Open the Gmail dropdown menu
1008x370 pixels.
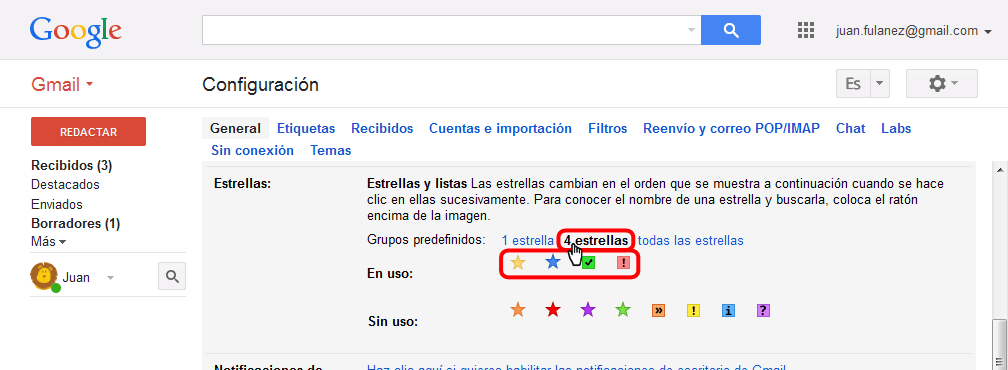(x=62, y=84)
